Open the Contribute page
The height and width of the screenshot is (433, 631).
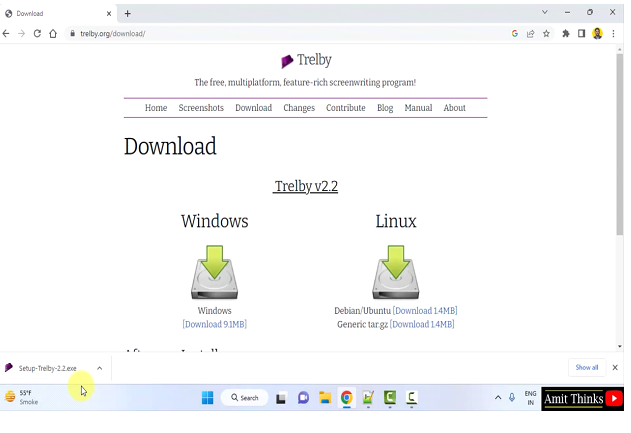[x=346, y=108]
